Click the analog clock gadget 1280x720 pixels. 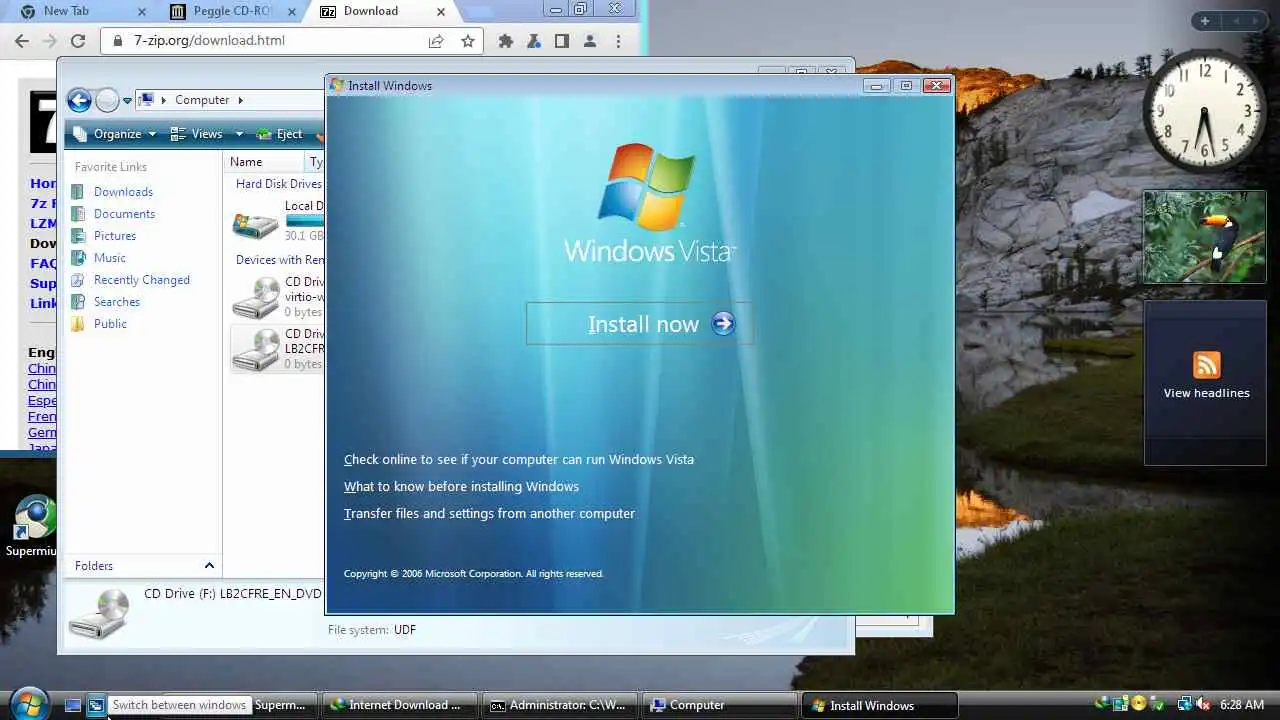point(1203,111)
